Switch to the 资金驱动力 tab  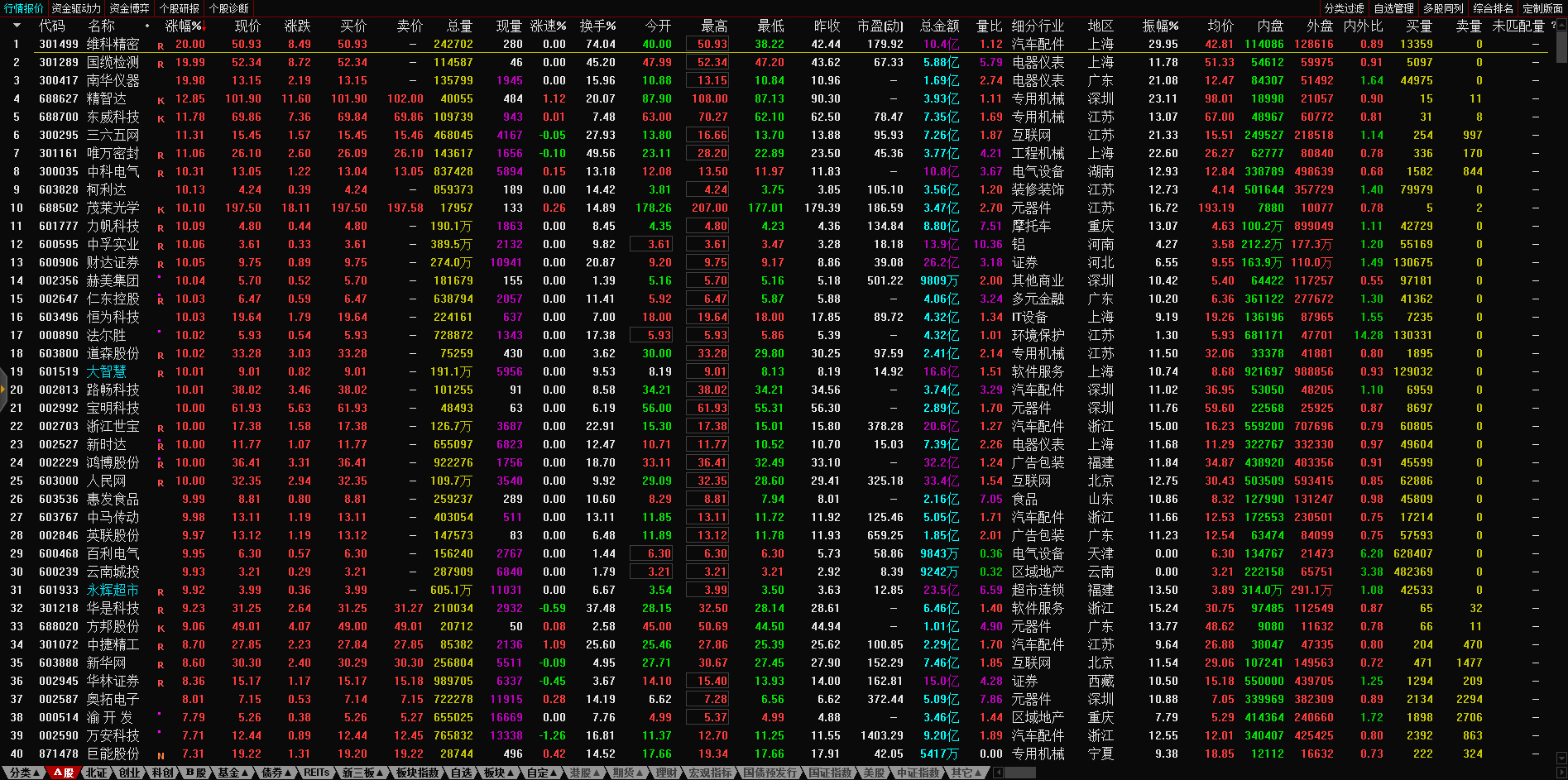76,8
